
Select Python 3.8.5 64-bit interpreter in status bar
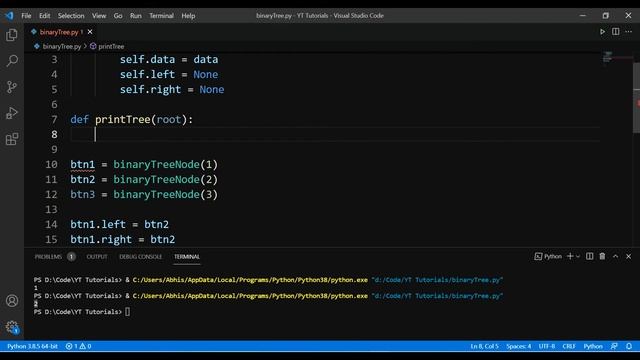(32, 346)
